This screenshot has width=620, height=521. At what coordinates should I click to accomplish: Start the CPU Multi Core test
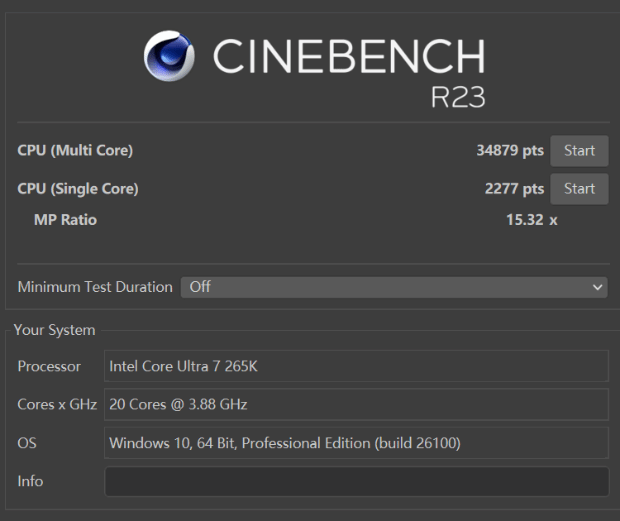tap(579, 151)
